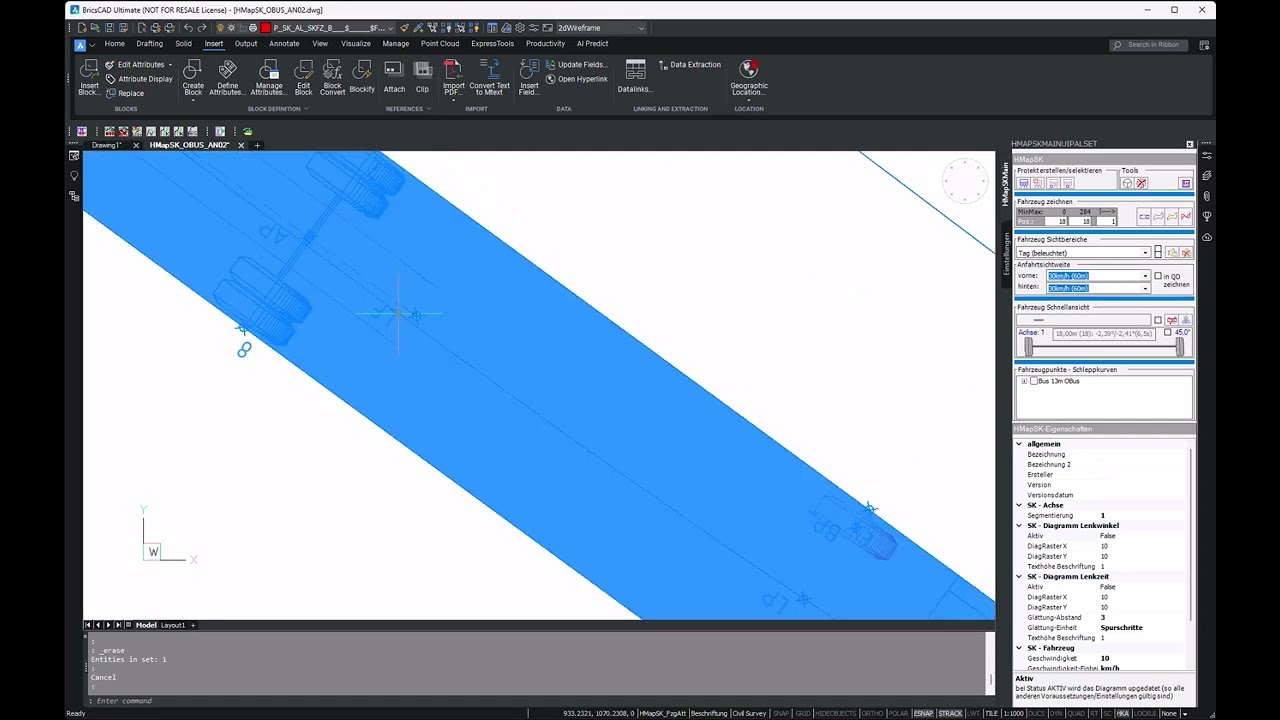The image size is (1280, 720).
Task: Click the Geographic Location icon
Action: [748, 69]
